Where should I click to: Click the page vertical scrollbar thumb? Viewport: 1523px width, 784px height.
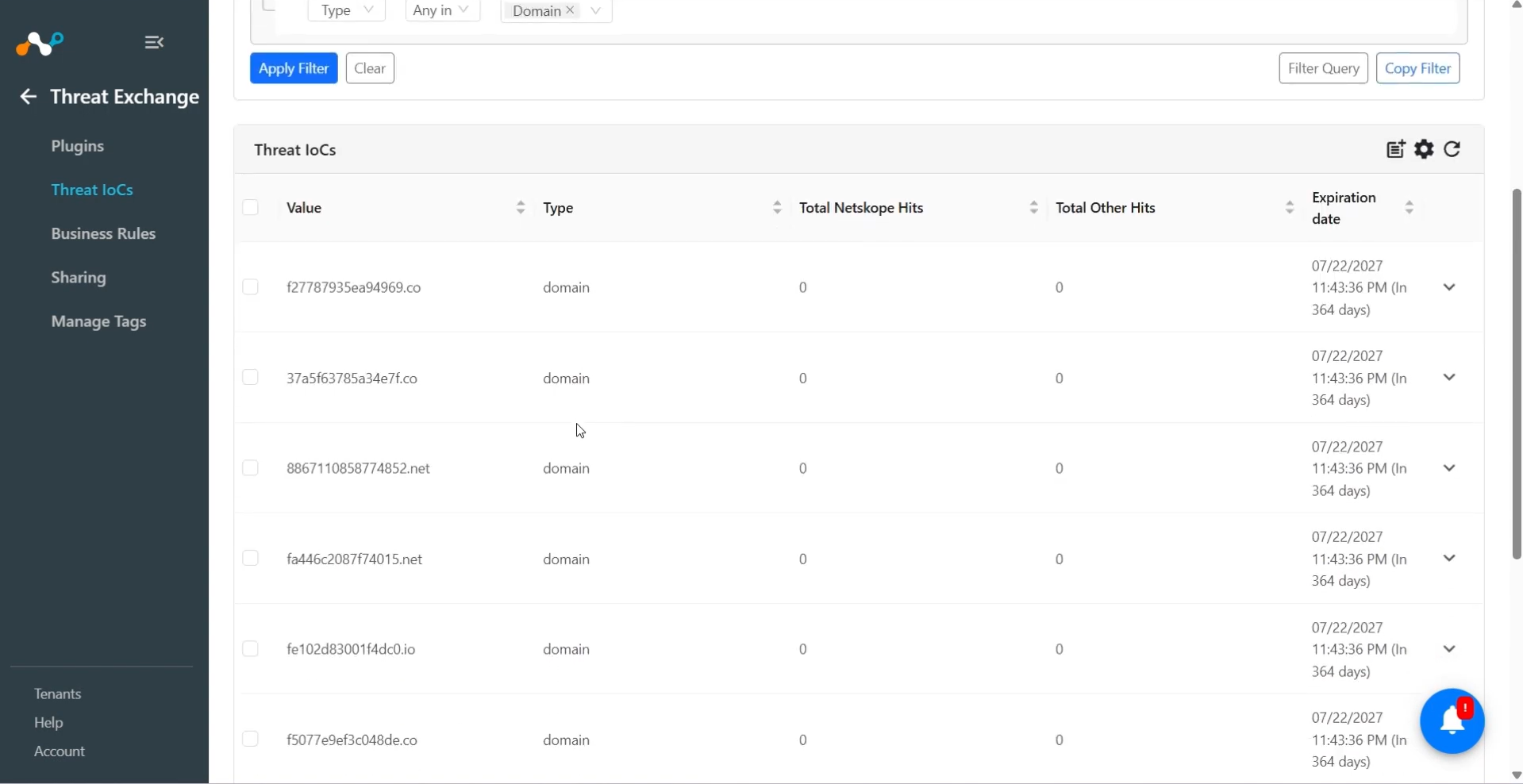[1517, 374]
